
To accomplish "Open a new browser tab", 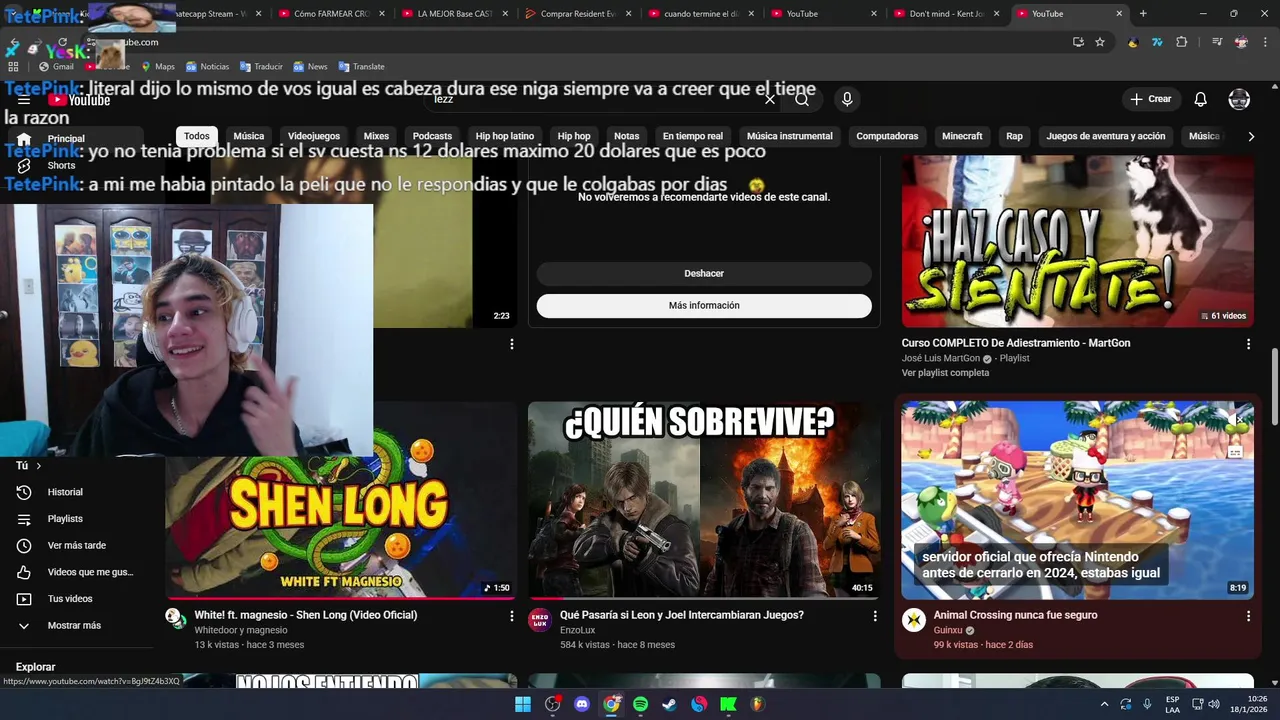I will 1143,14.
